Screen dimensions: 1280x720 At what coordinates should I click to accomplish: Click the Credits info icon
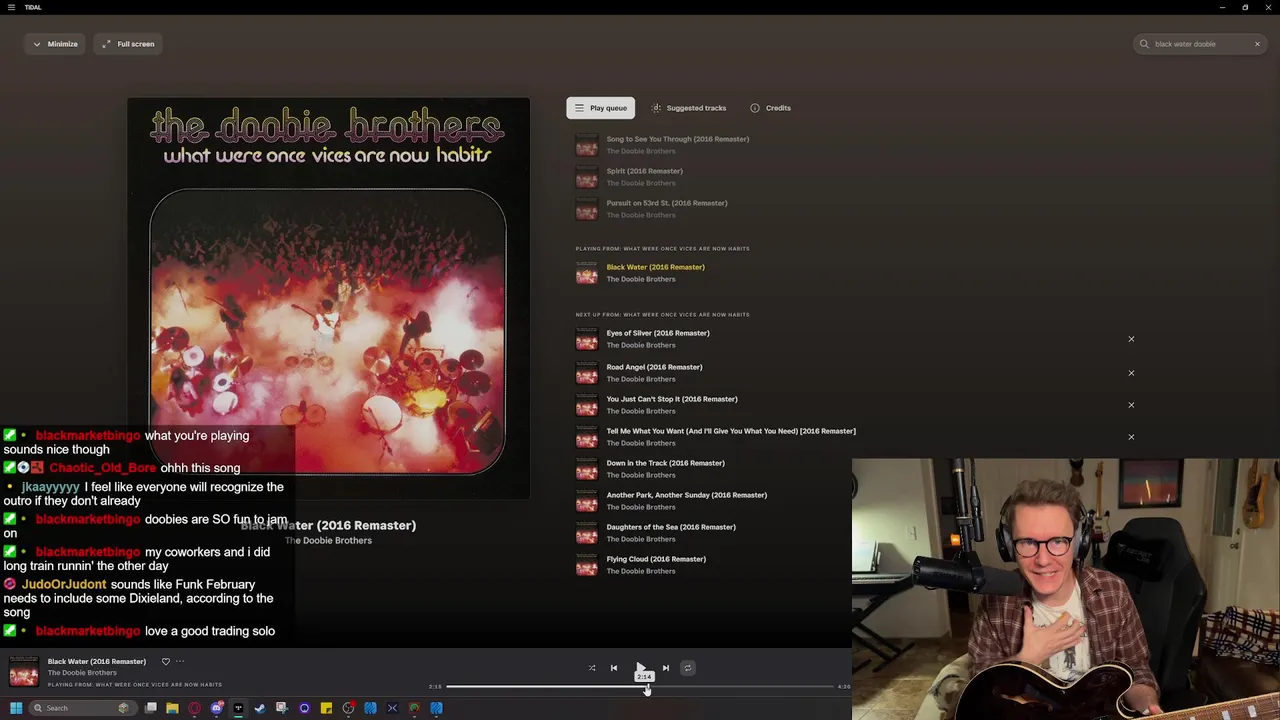click(755, 108)
